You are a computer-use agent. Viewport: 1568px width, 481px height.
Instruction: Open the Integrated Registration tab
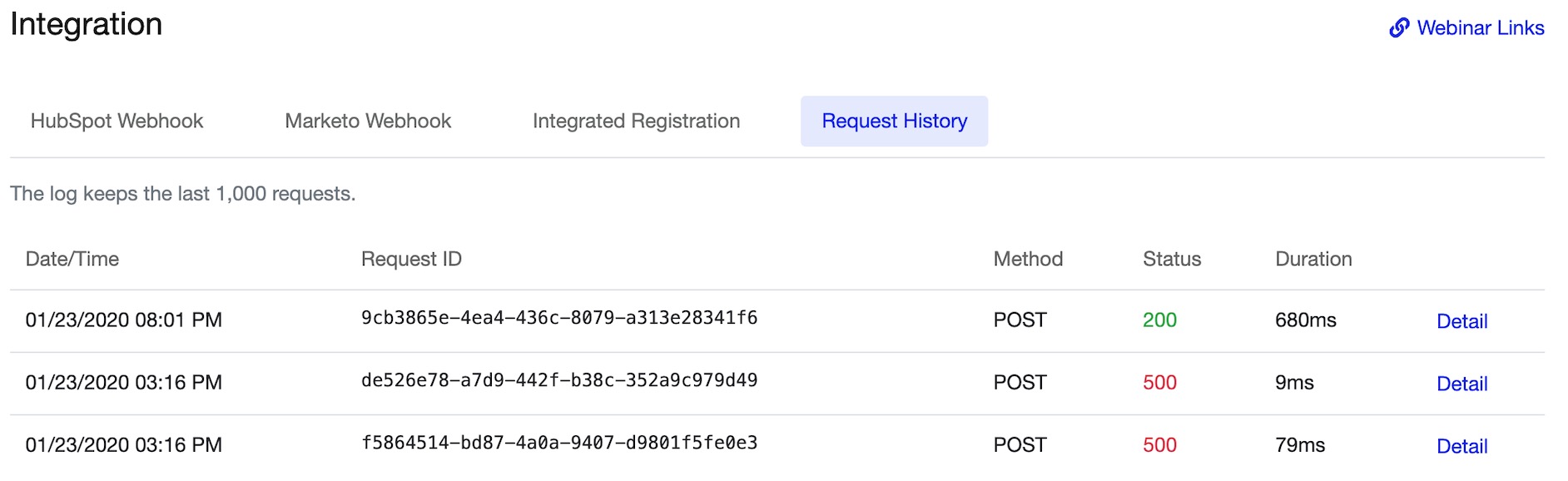point(636,121)
